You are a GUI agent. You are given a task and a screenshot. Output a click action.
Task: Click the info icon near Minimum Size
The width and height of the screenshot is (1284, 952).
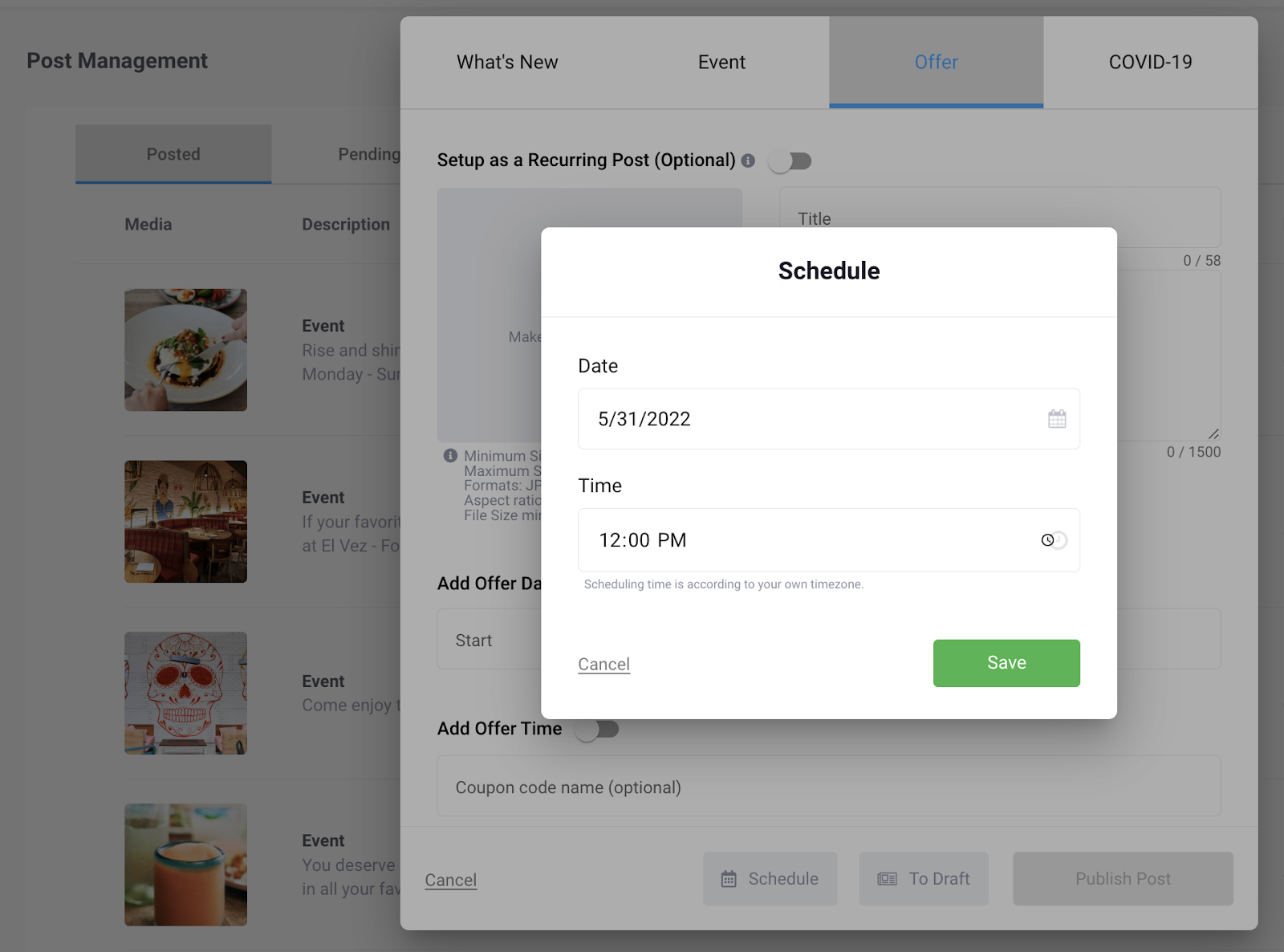click(x=450, y=456)
